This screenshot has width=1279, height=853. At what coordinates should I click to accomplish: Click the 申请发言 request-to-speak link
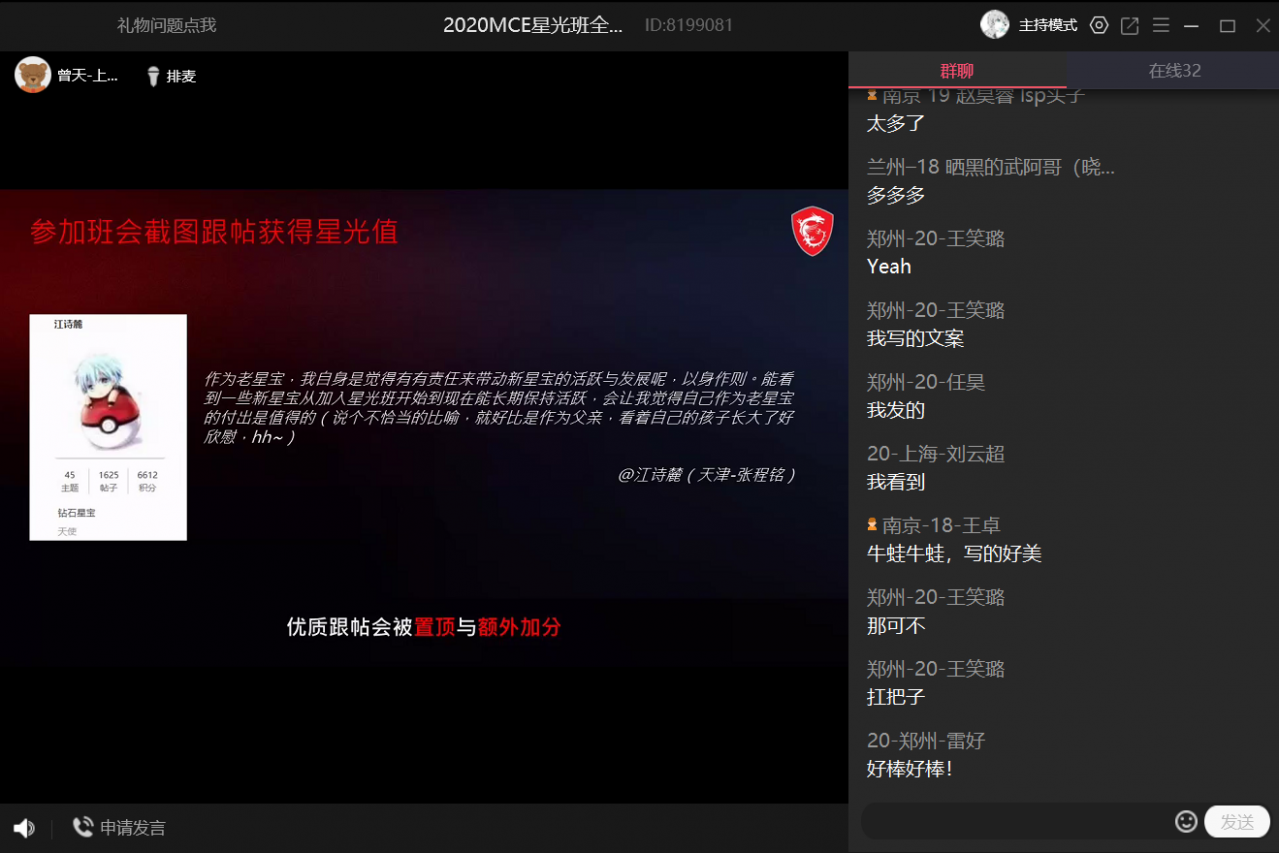tap(133, 828)
